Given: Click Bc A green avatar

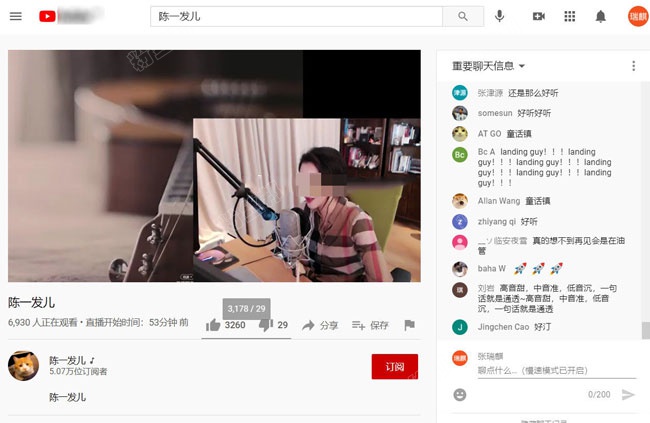Looking at the screenshot, I should (x=459, y=155).
